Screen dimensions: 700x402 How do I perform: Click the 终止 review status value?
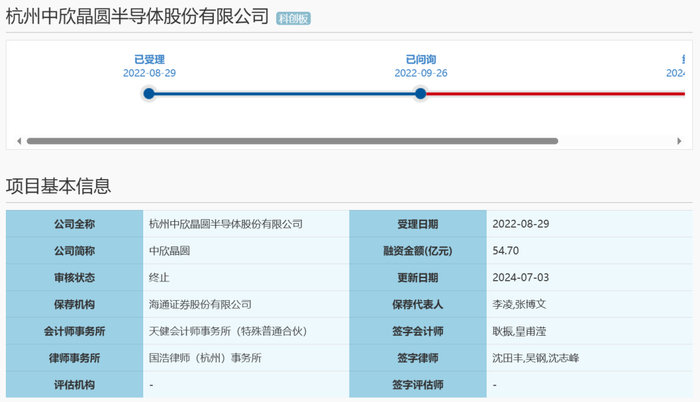[246, 277]
